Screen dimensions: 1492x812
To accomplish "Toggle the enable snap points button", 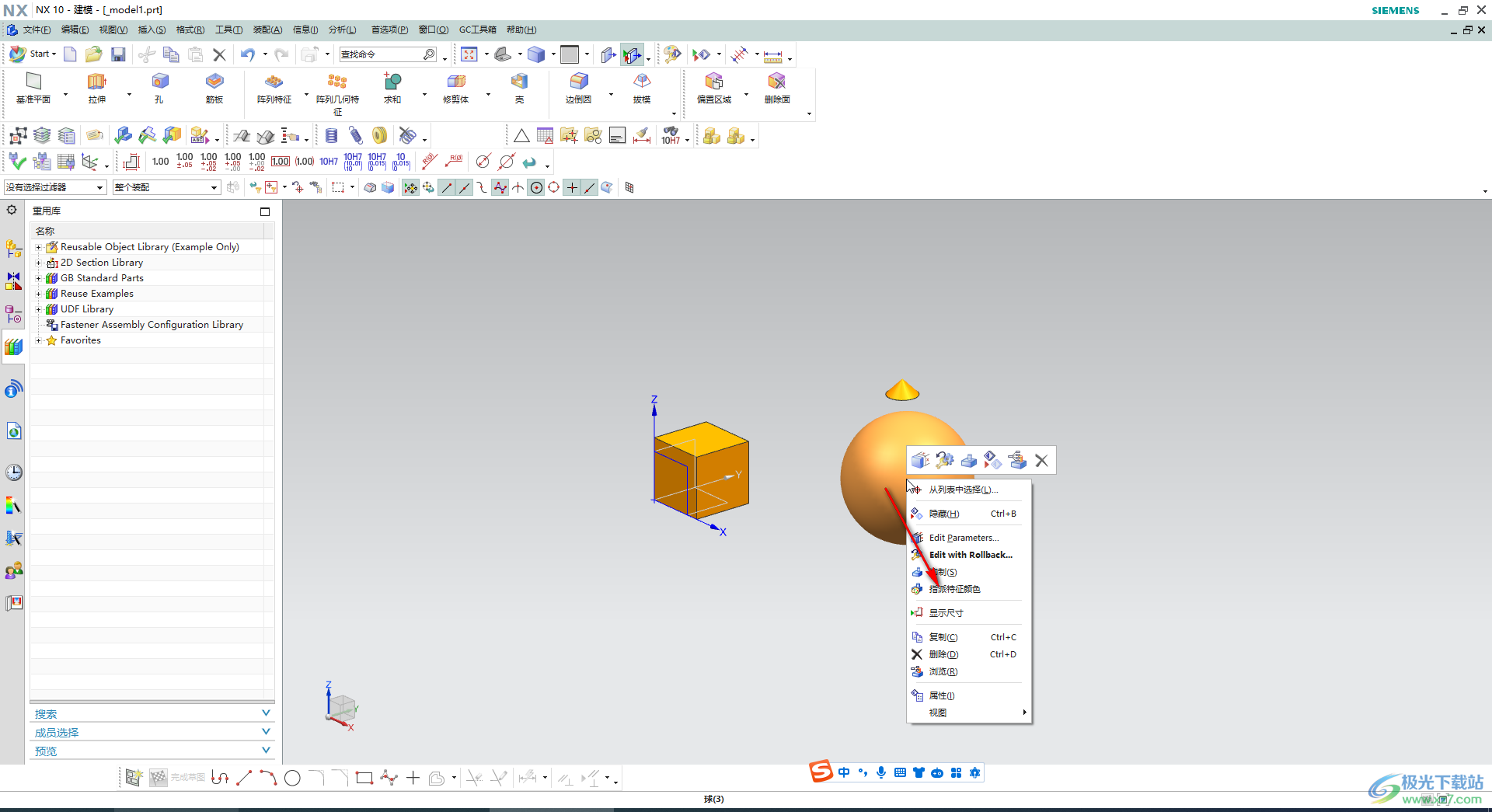I will [x=410, y=187].
